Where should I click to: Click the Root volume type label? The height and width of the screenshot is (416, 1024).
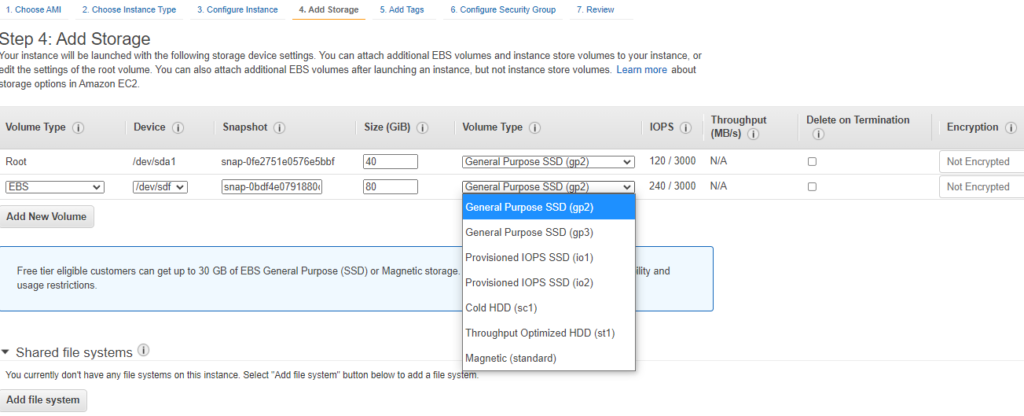tap(16, 161)
